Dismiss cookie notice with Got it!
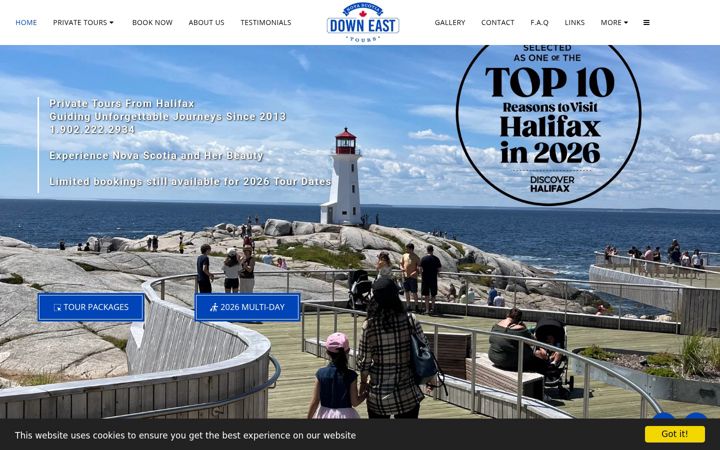 pyautogui.click(x=675, y=434)
